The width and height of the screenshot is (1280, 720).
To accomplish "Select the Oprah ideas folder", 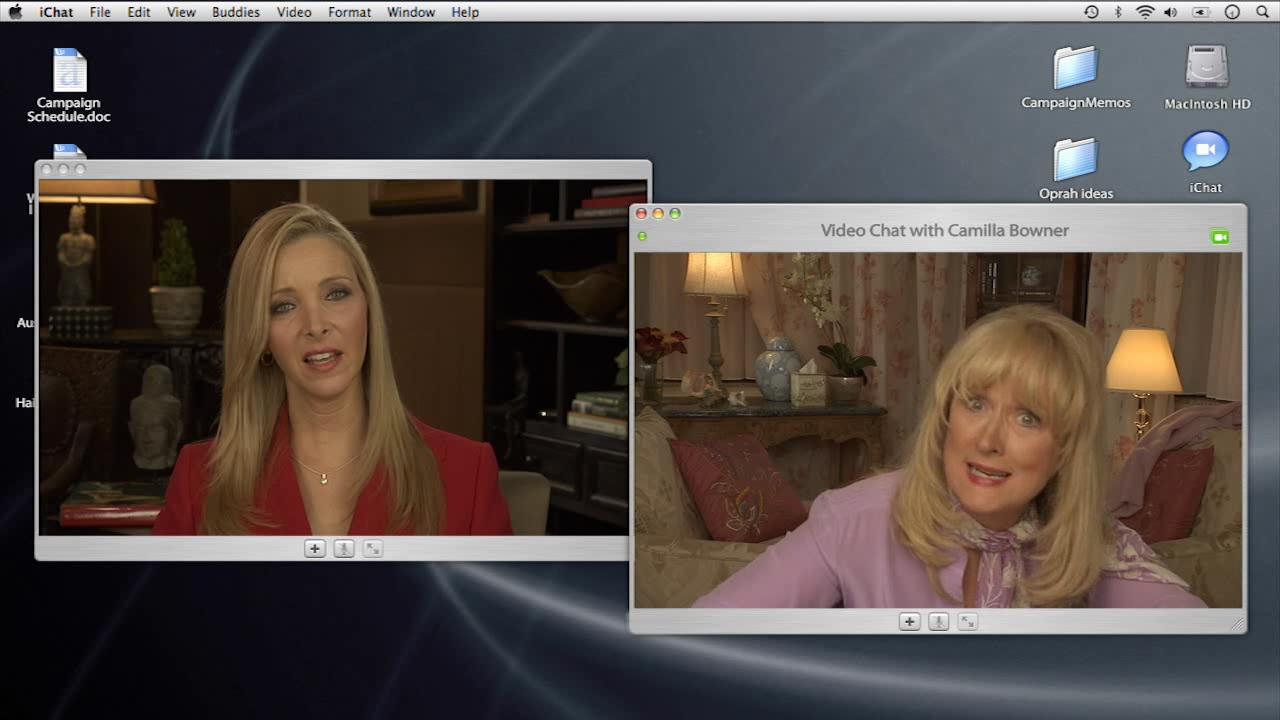I will (1076, 168).
